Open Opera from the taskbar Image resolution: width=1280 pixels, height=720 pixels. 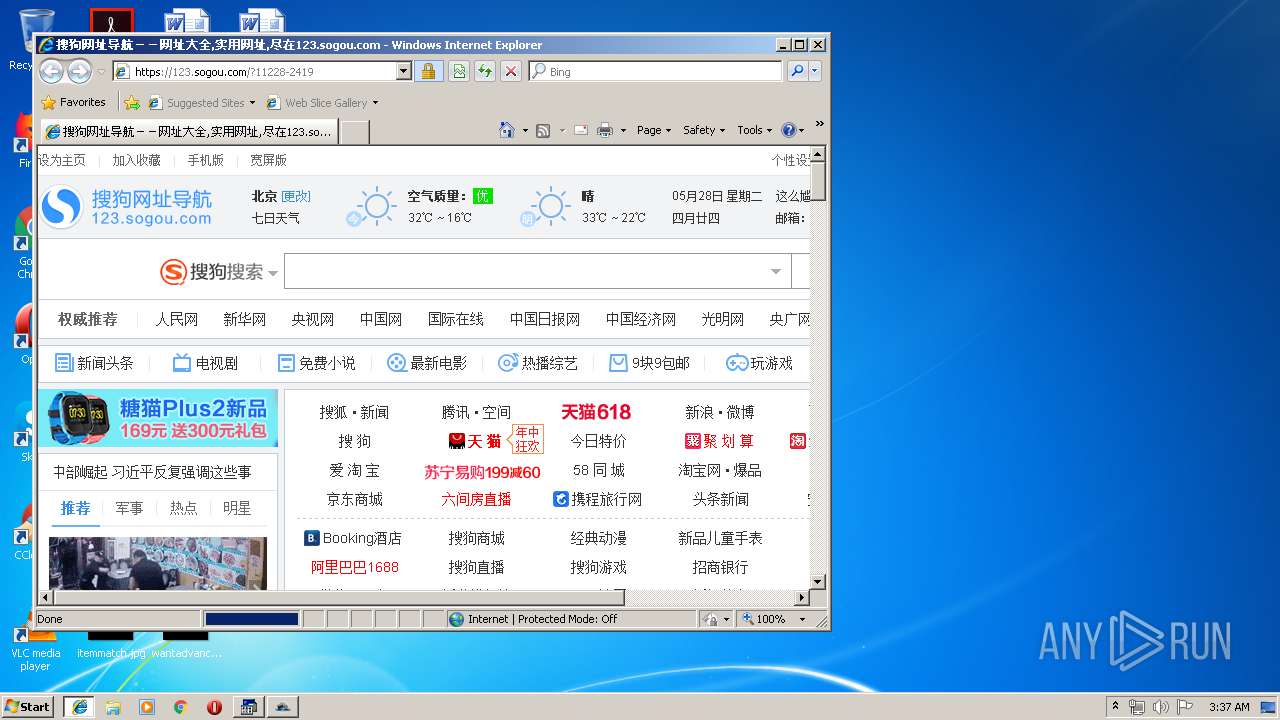pos(214,707)
